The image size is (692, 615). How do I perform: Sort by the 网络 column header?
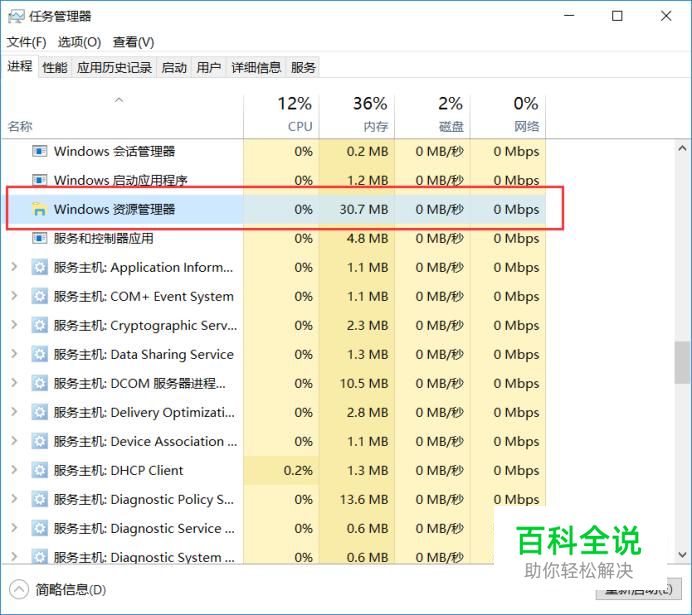[508, 116]
